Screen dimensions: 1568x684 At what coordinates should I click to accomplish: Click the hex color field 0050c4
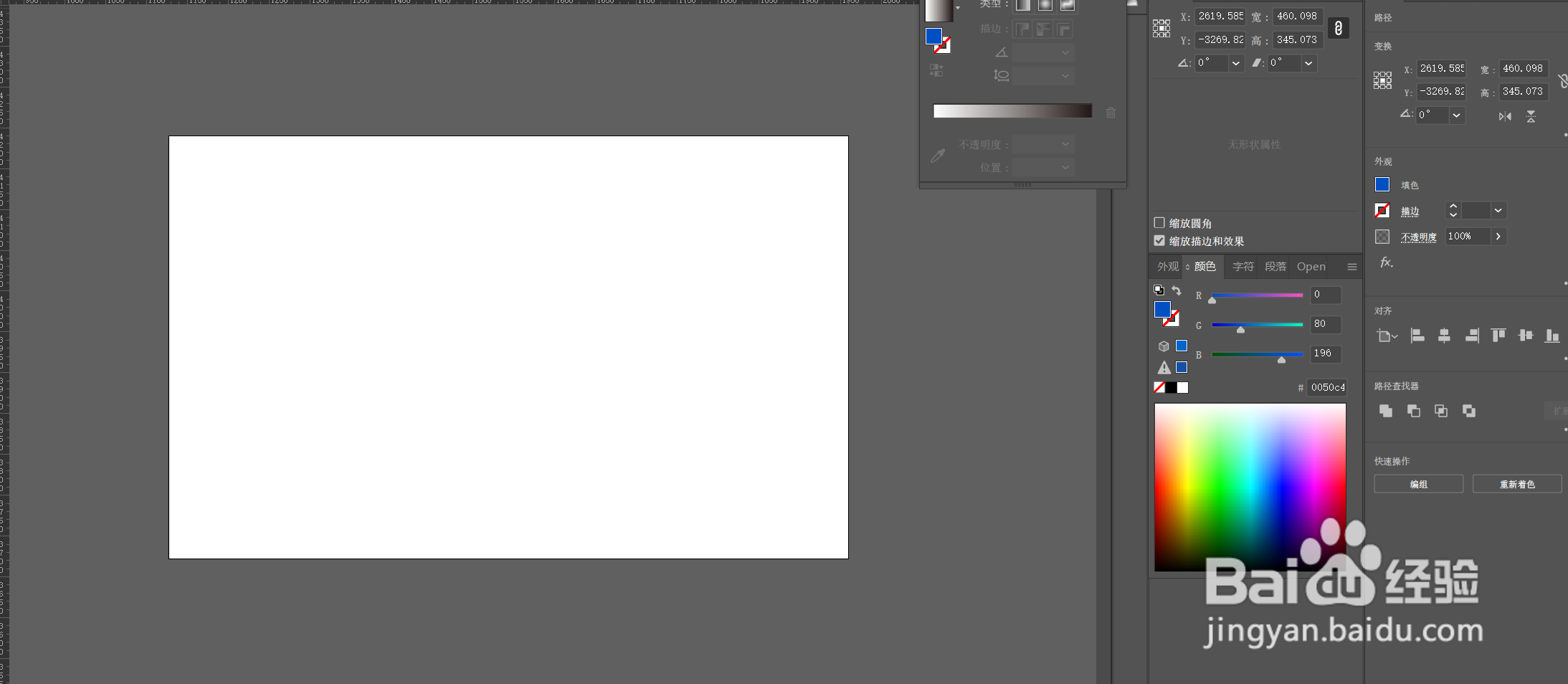click(1327, 387)
